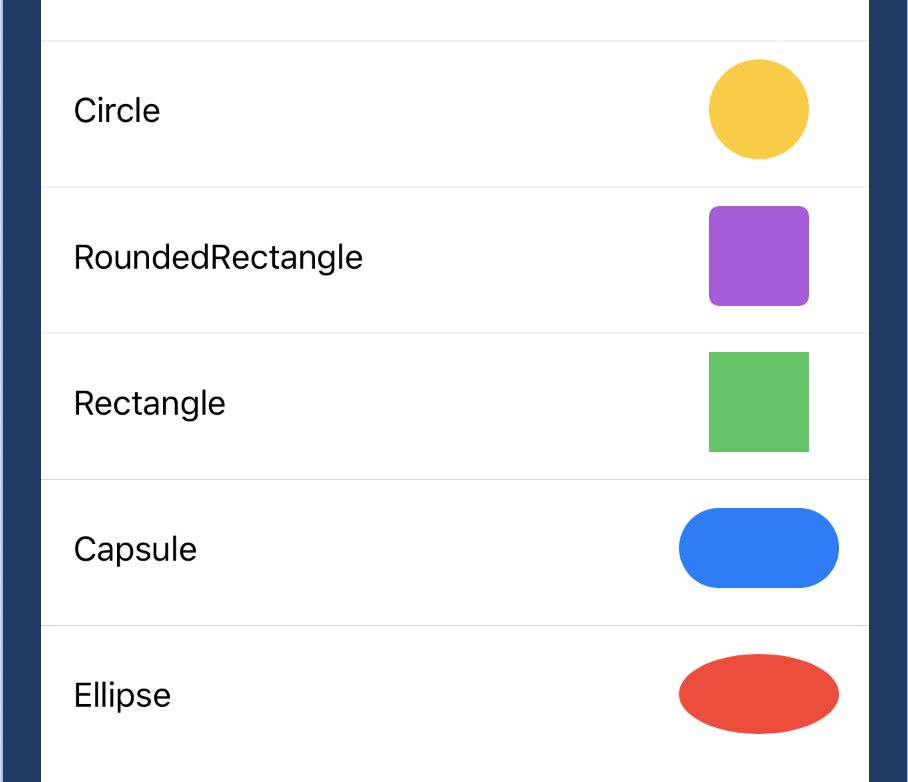Screen dimensions: 908x782
Task: Click the white area below the red ellipse
Action: (759, 759)
